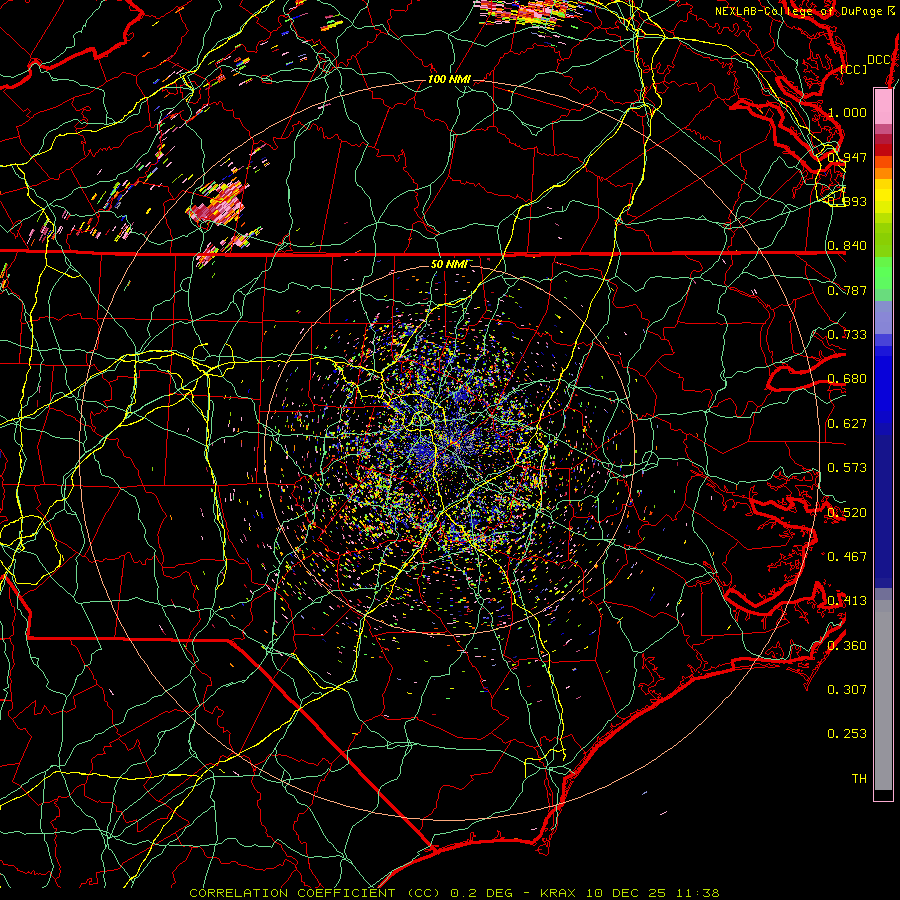900x900 pixels.
Task: Click the 0.520 value on the color scale
Action: [847, 513]
